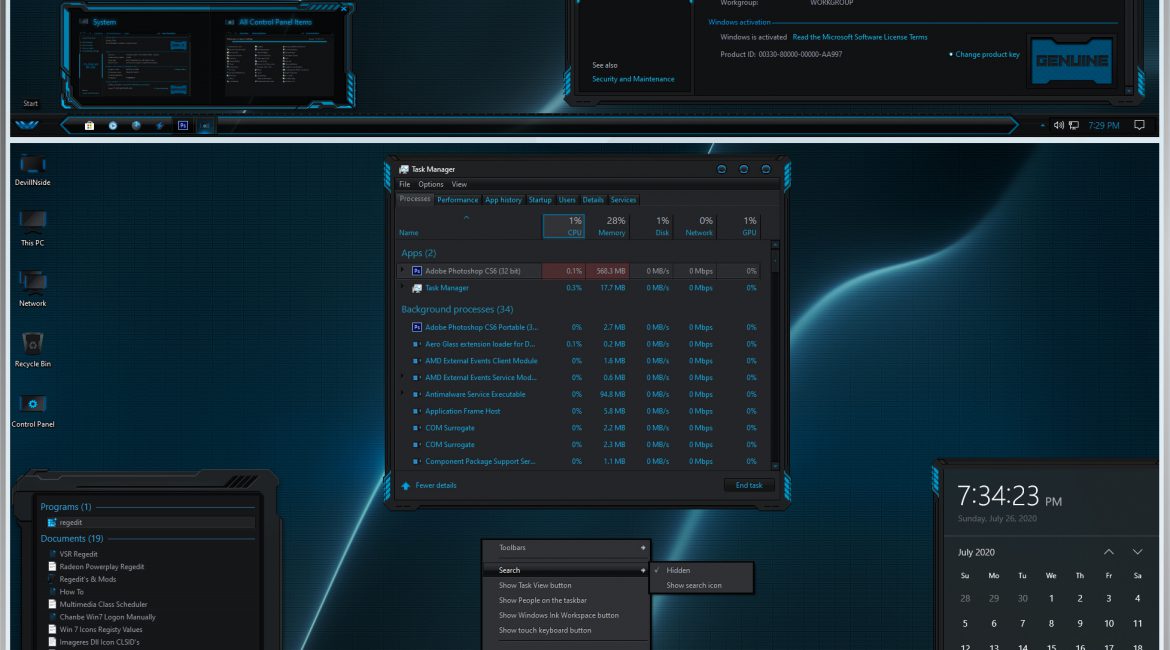Viewport: 1170px width, 650px height.
Task: Click the icon beside Task Manager process row
Action: tap(417, 288)
